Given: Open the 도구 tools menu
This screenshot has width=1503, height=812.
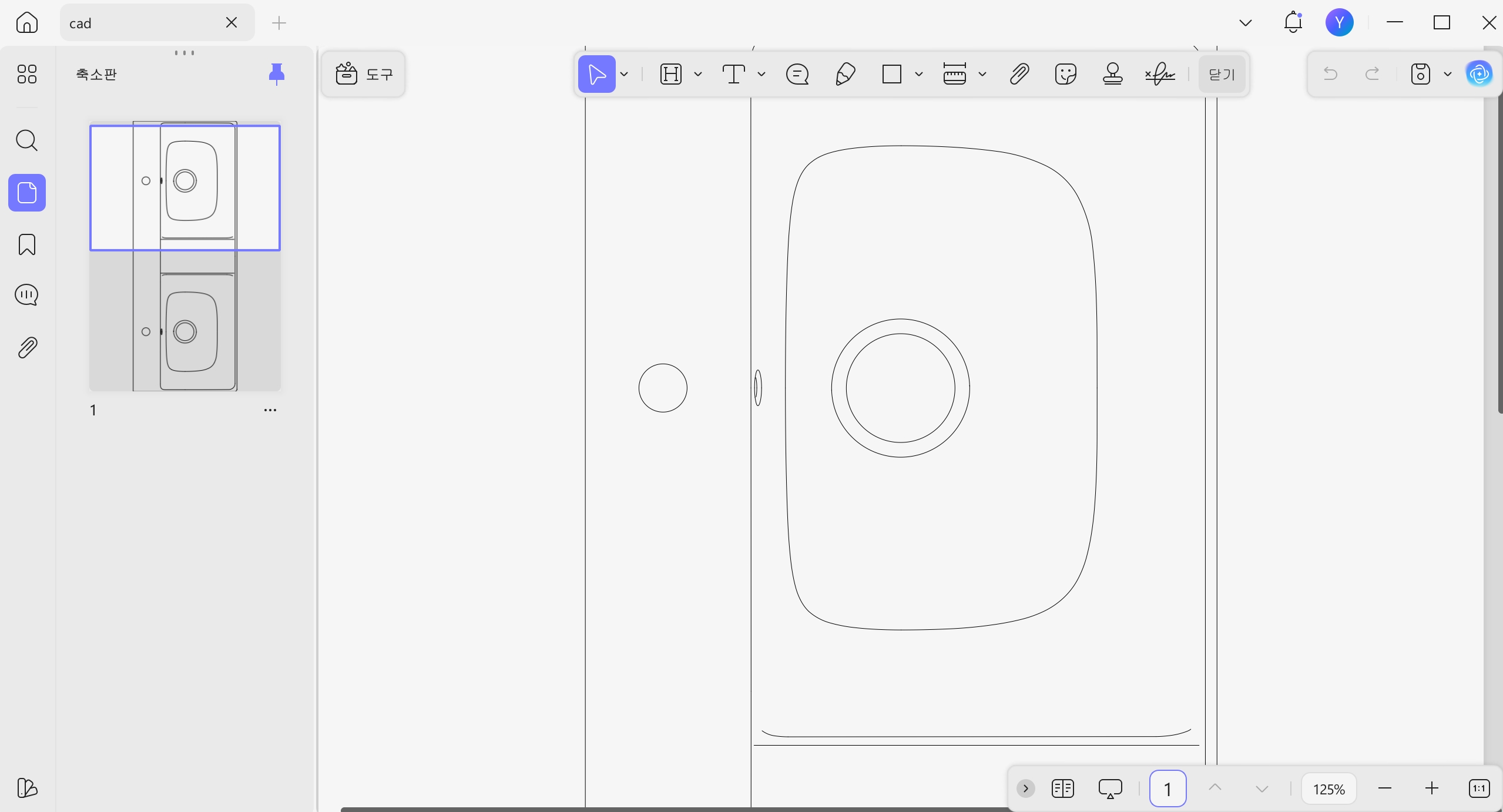Looking at the screenshot, I should tap(364, 74).
